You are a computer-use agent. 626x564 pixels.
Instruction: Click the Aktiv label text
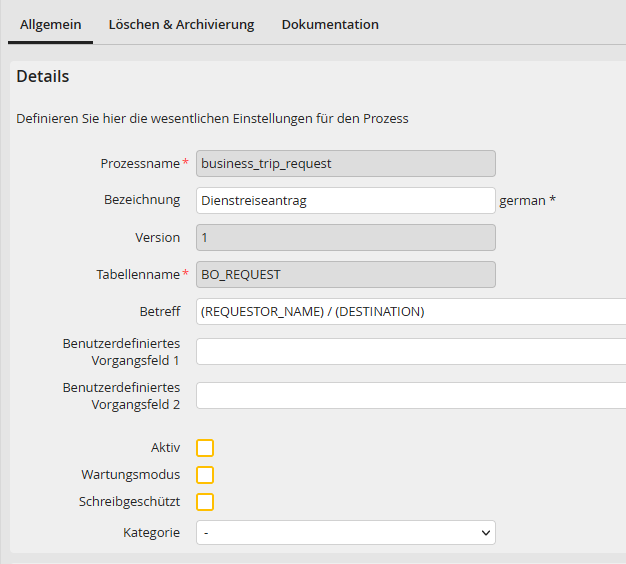coord(165,448)
